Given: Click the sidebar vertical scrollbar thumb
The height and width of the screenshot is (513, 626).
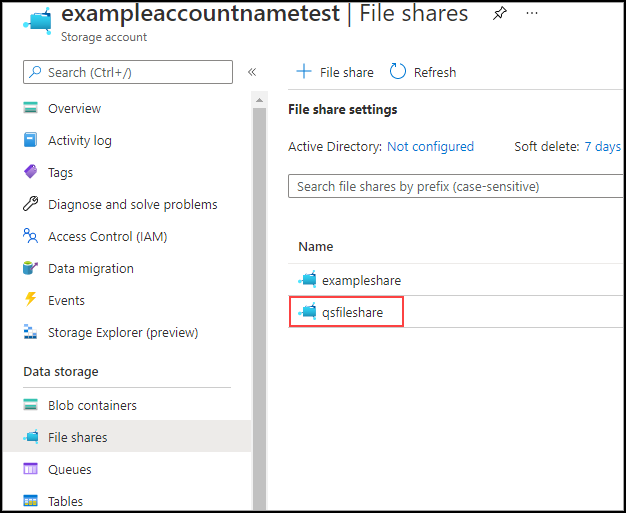Looking at the screenshot, I should (260, 307).
